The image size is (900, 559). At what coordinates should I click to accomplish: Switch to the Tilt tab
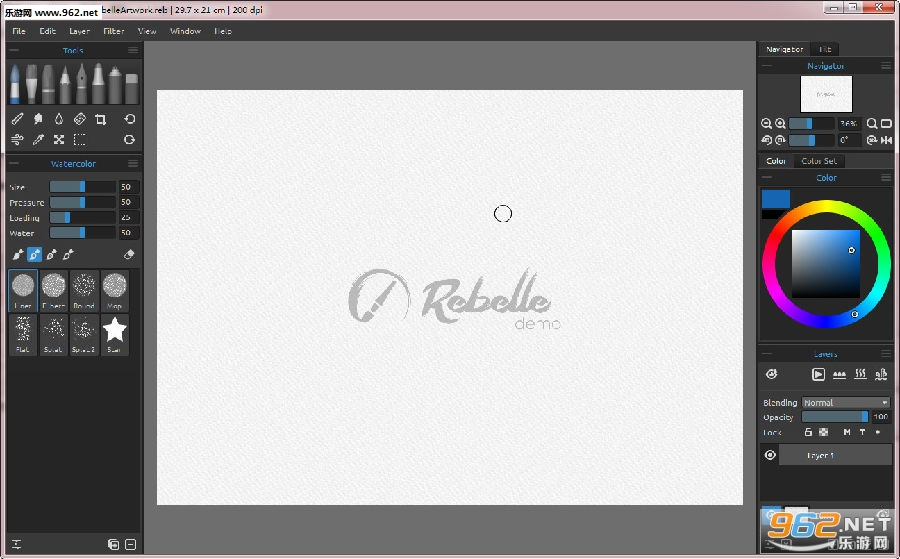click(825, 49)
